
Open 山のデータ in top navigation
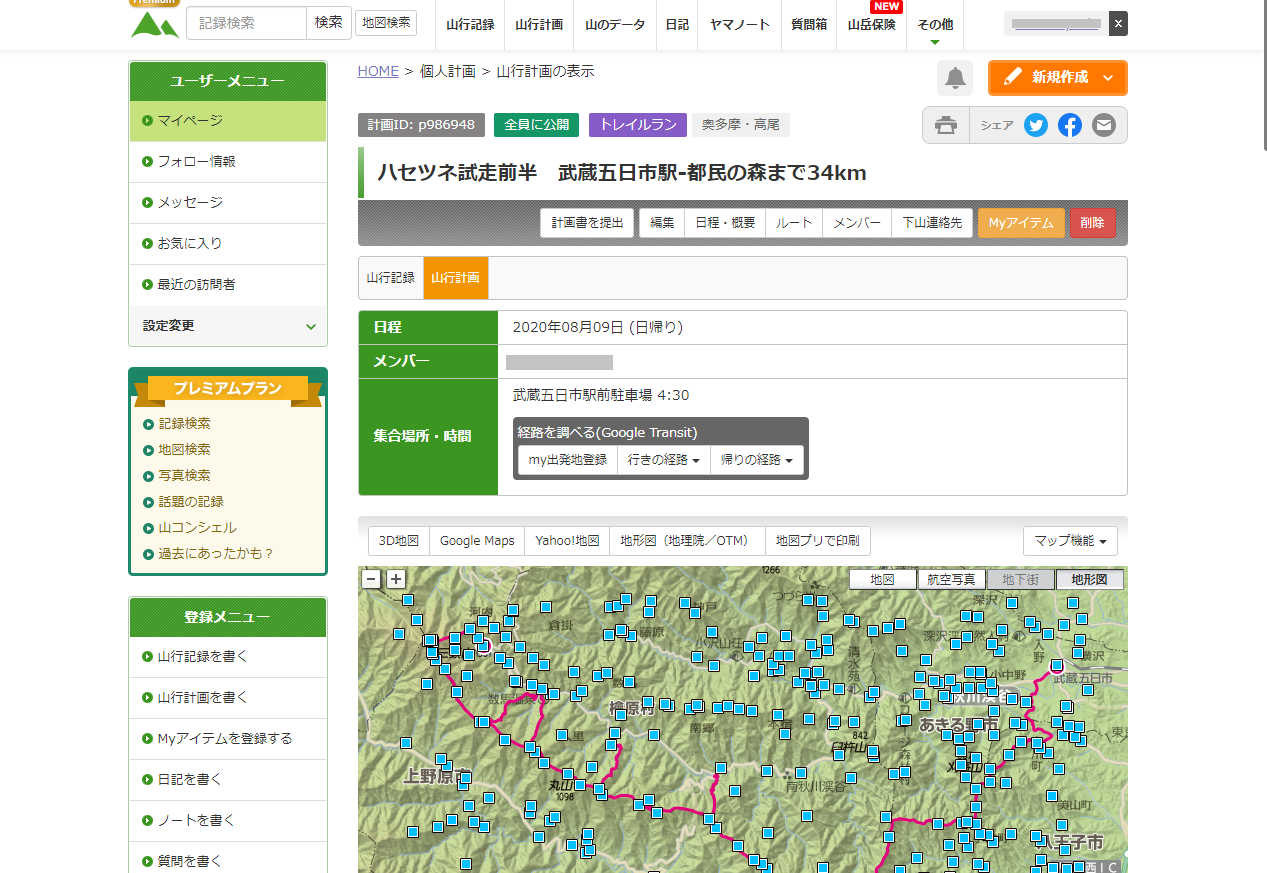[615, 24]
